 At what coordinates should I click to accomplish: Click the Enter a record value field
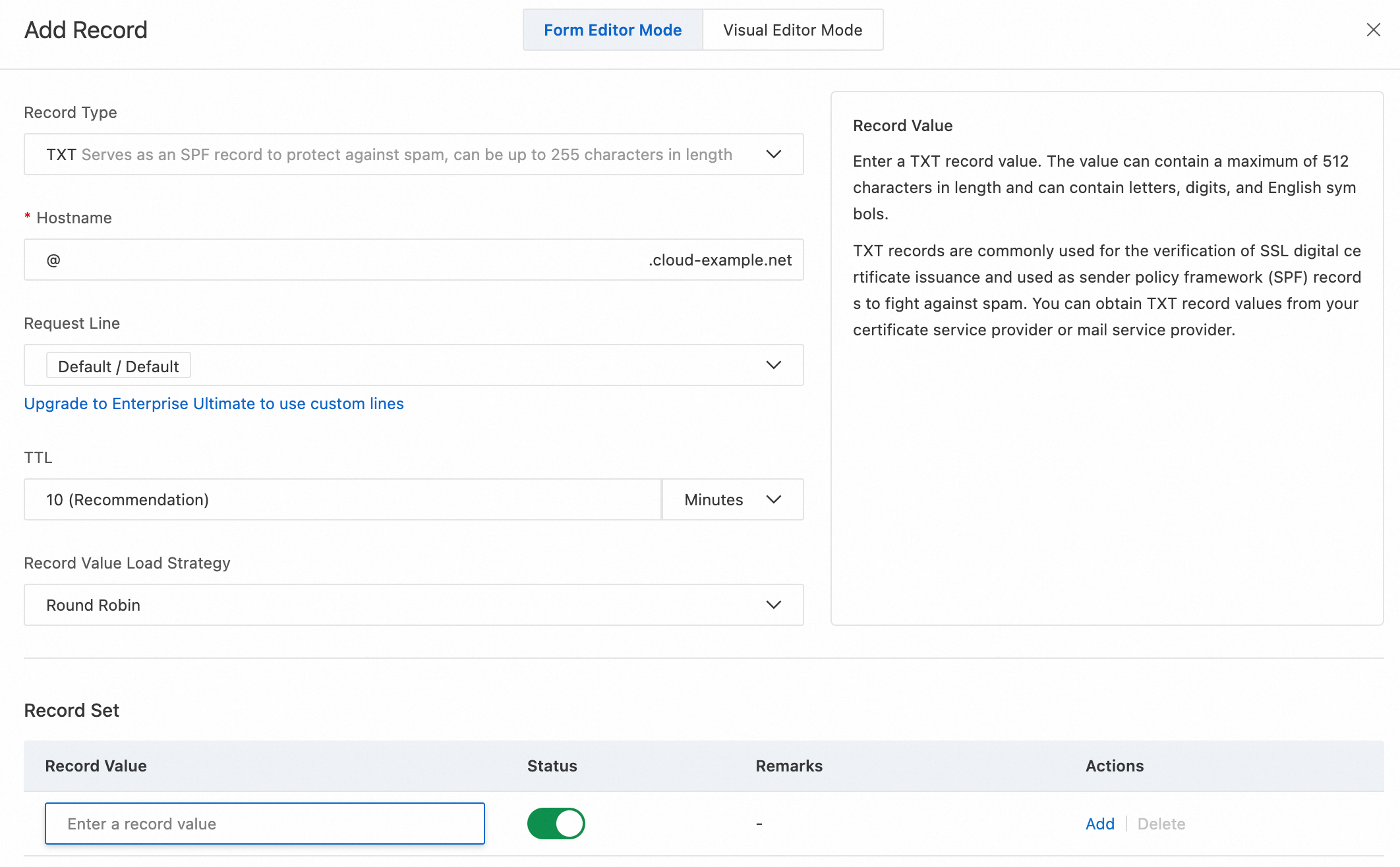click(264, 824)
